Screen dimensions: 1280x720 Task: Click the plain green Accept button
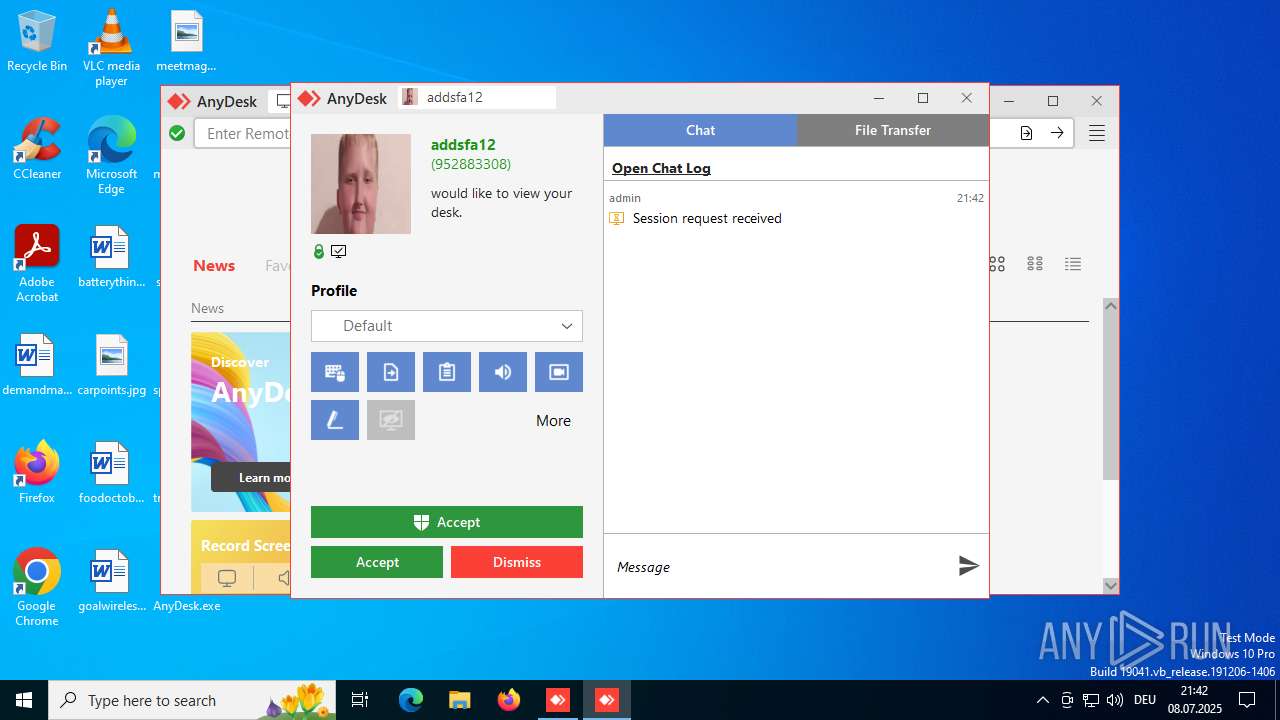click(377, 562)
